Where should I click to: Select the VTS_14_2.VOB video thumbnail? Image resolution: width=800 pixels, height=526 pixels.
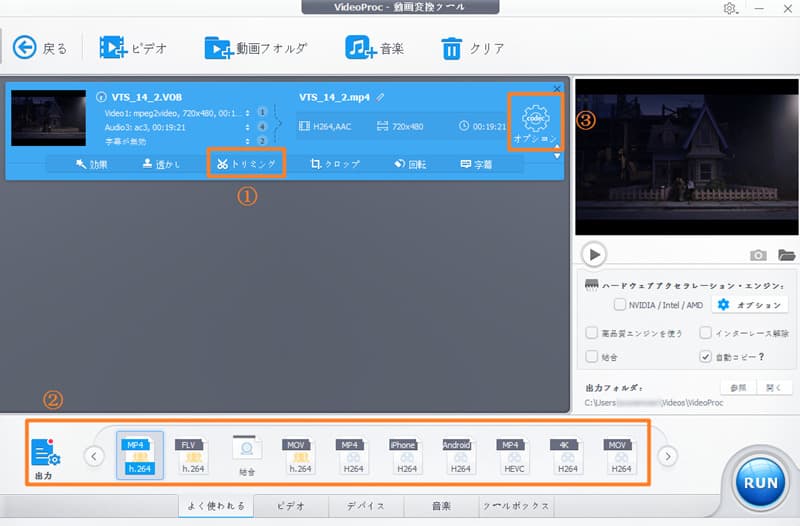click(x=48, y=118)
